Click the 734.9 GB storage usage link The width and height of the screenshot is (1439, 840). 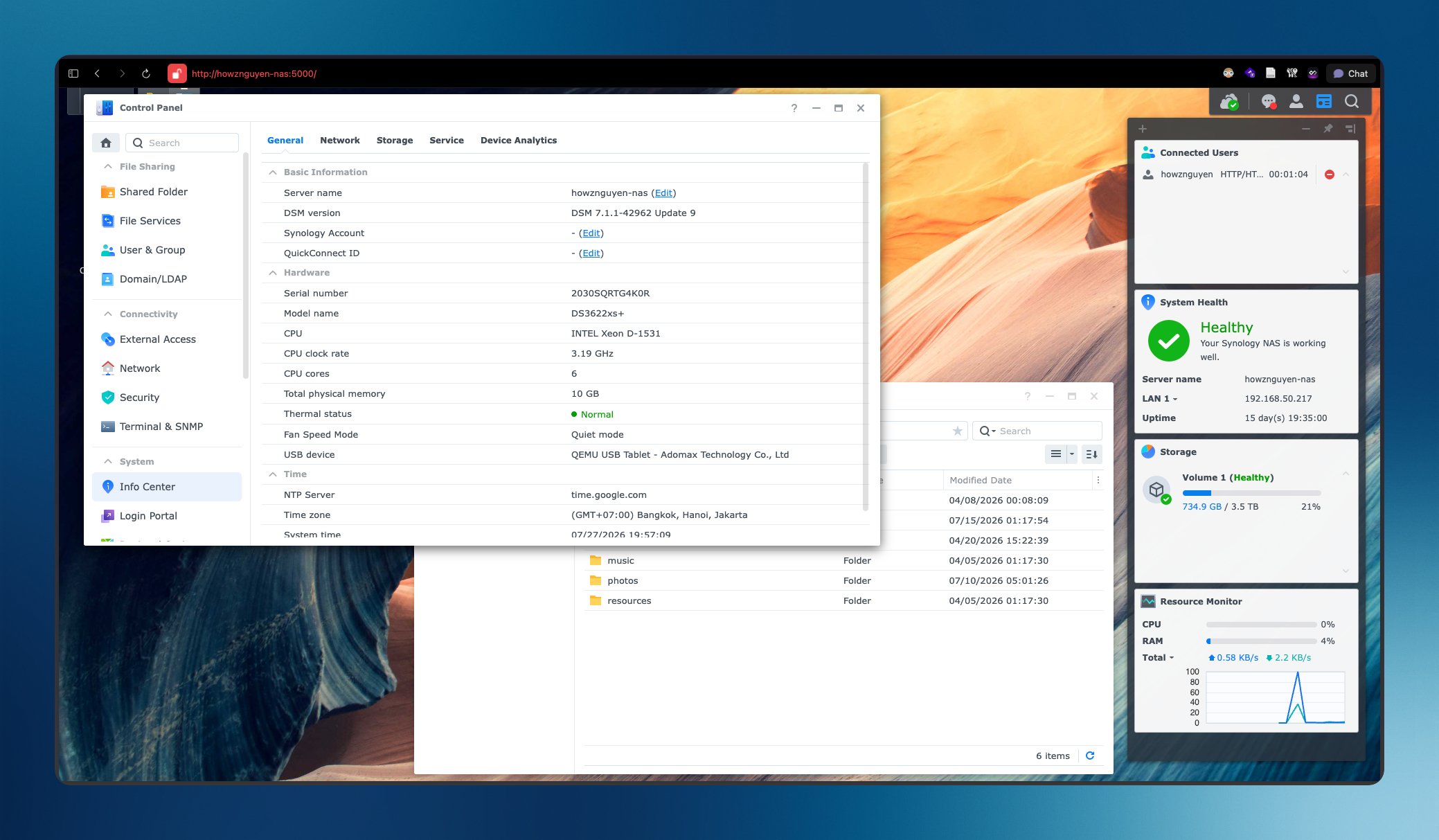click(1201, 507)
